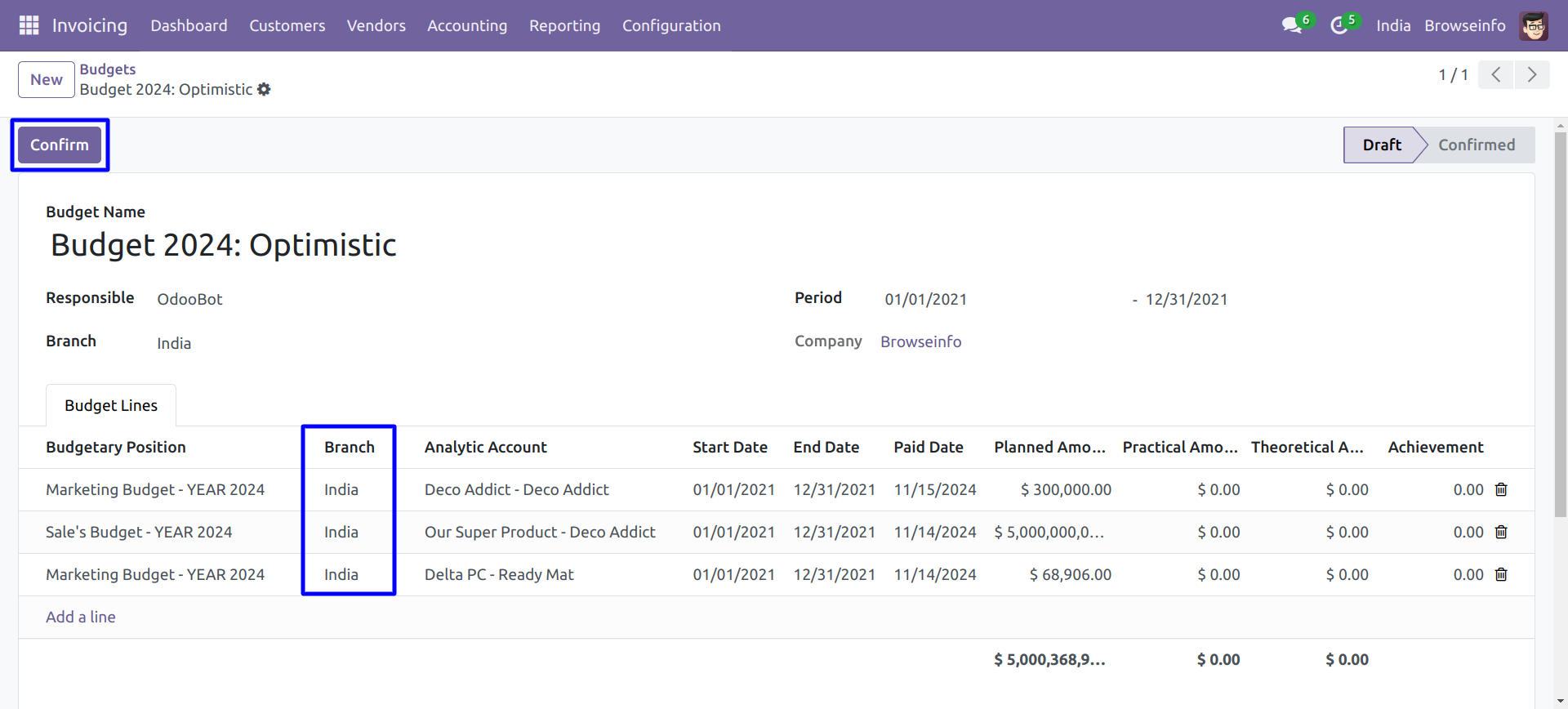
Task: Go to previous record arrow
Action: (1495, 75)
